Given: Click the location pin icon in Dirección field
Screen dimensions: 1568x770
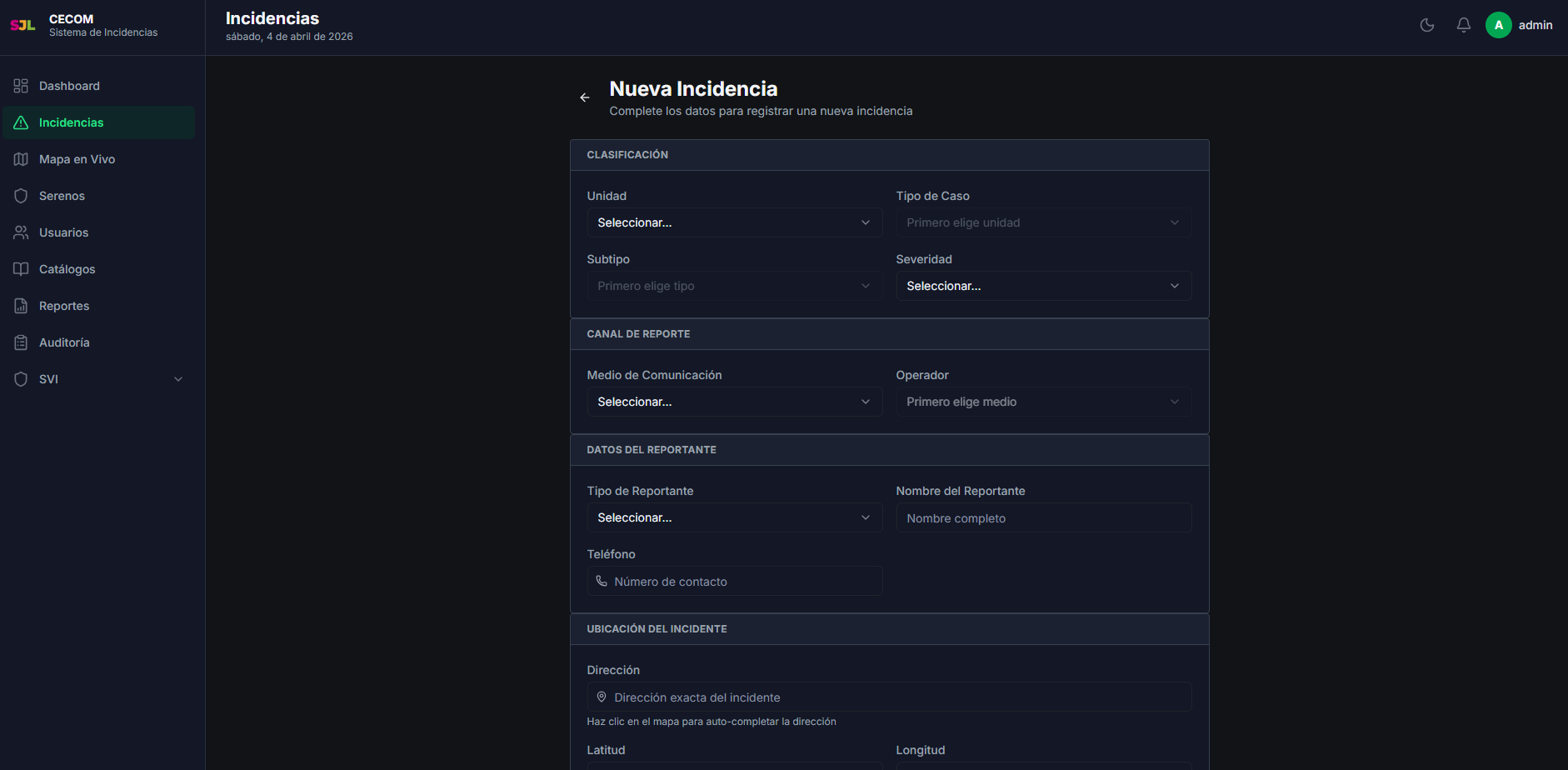Looking at the screenshot, I should (602, 697).
